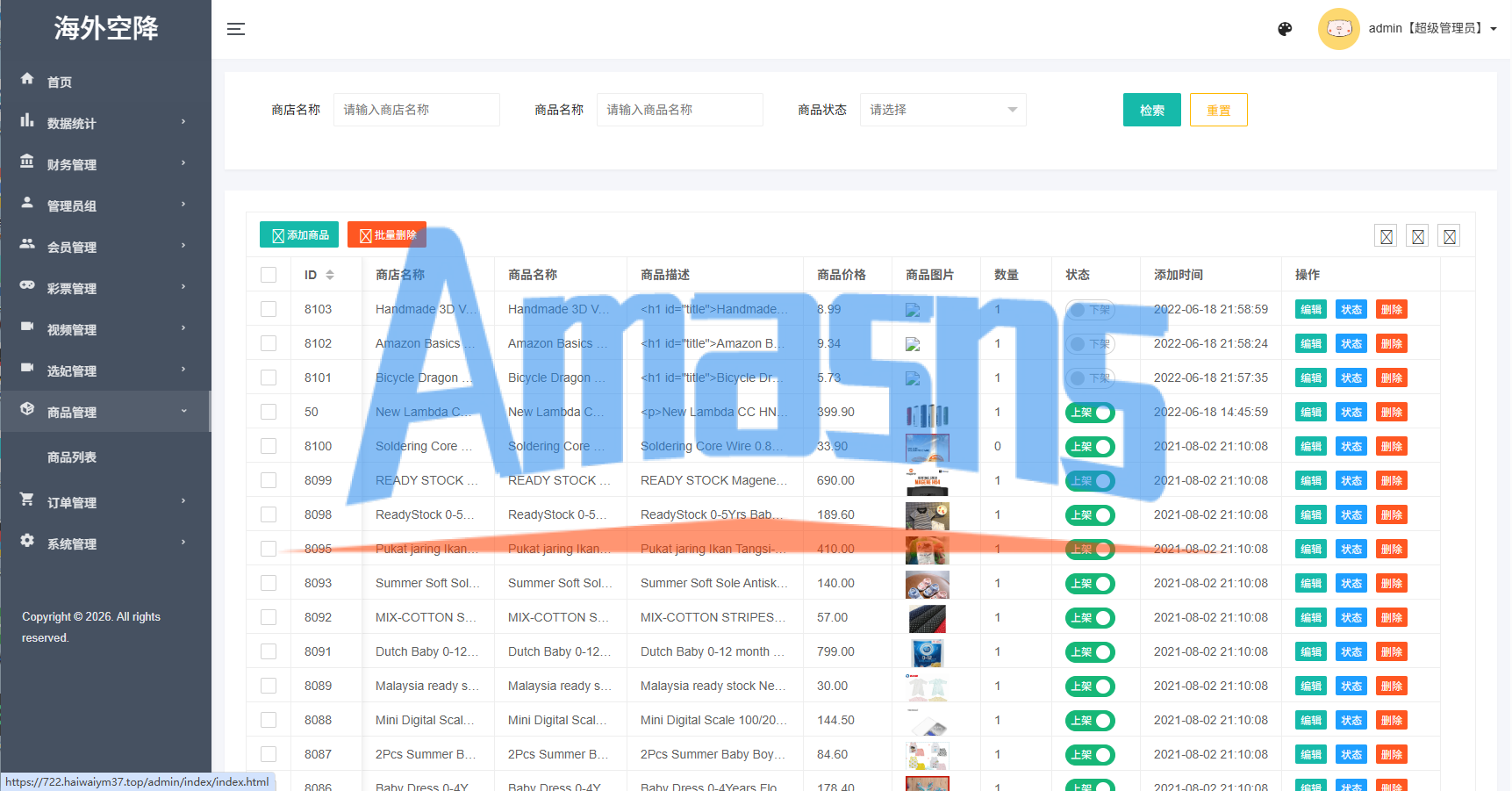Click the admin avatar picture
This screenshot has width=1512, height=791.
pyautogui.click(x=1338, y=29)
